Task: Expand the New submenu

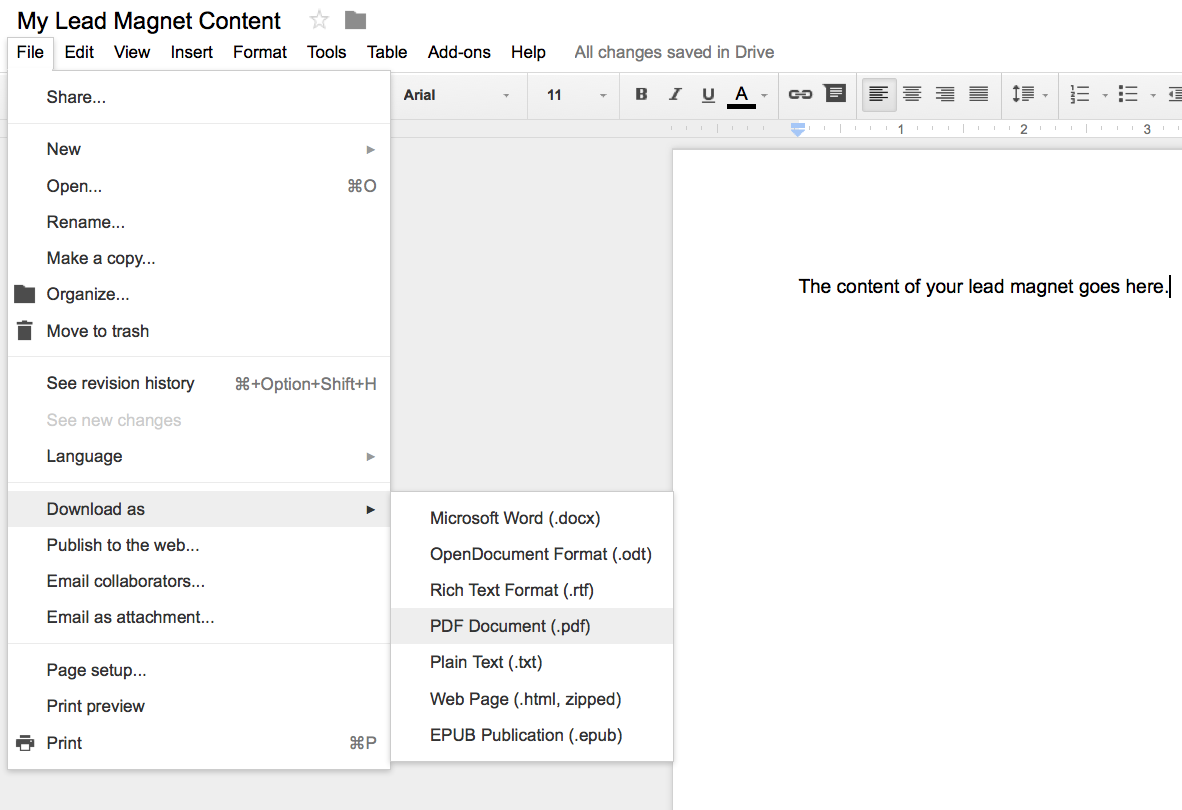Action: (199, 149)
